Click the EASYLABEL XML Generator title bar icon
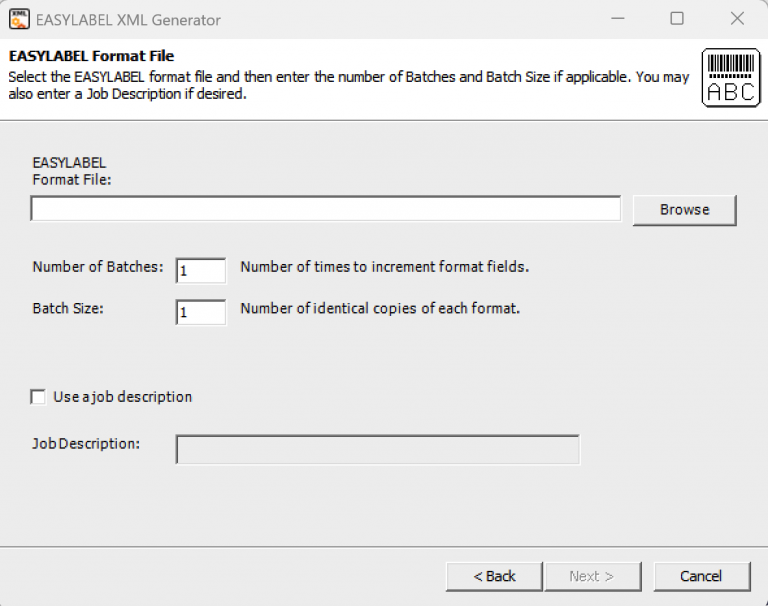This screenshot has height=606, width=768. (x=18, y=19)
